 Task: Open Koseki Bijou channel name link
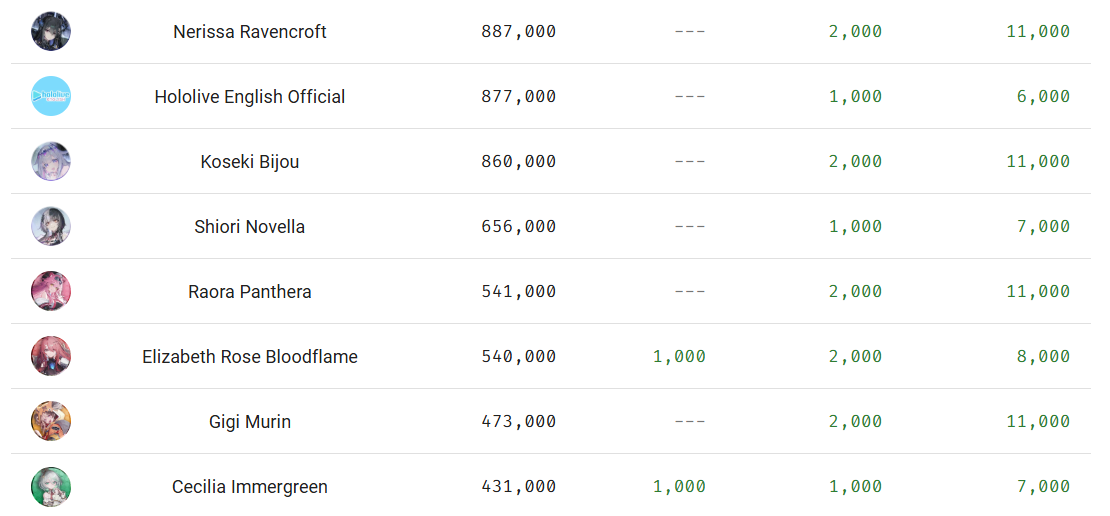pyautogui.click(x=250, y=162)
